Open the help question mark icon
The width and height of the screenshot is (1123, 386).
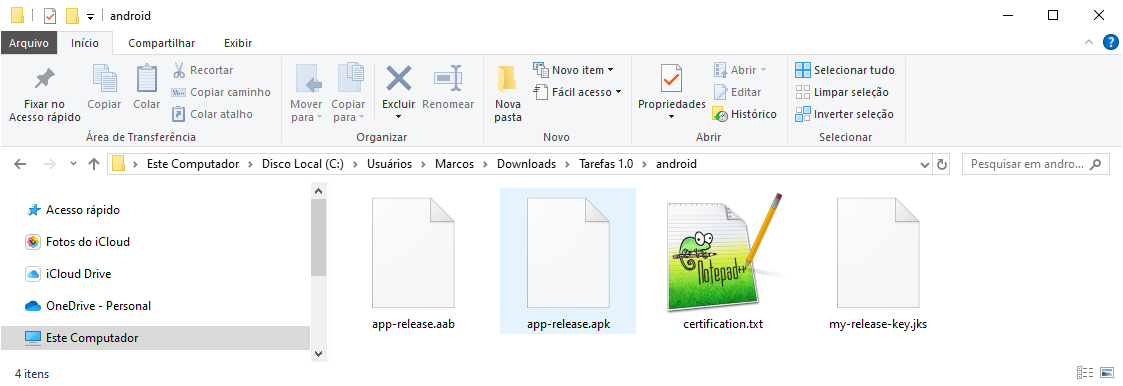coord(1110,43)
